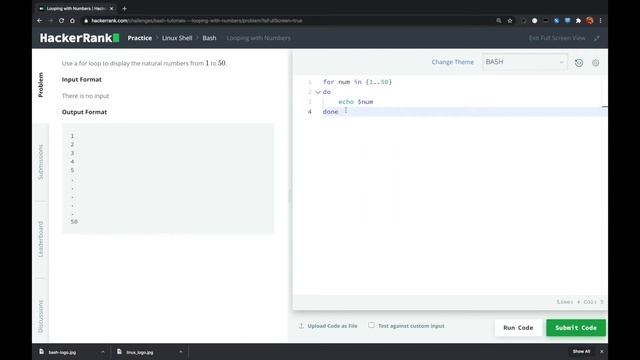Expand bash-logo.jpg download options arrow
Viewport: 640px width, 360px height.
[x=103, y=352]
